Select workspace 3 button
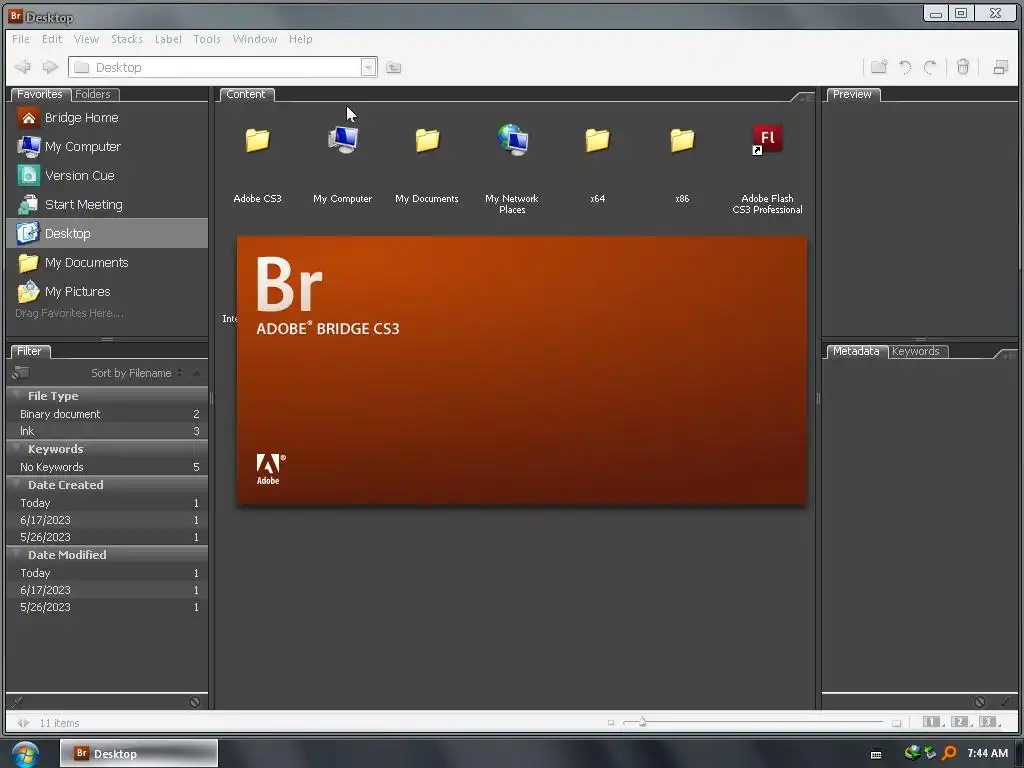1024x768 pixels. [989, 722]
